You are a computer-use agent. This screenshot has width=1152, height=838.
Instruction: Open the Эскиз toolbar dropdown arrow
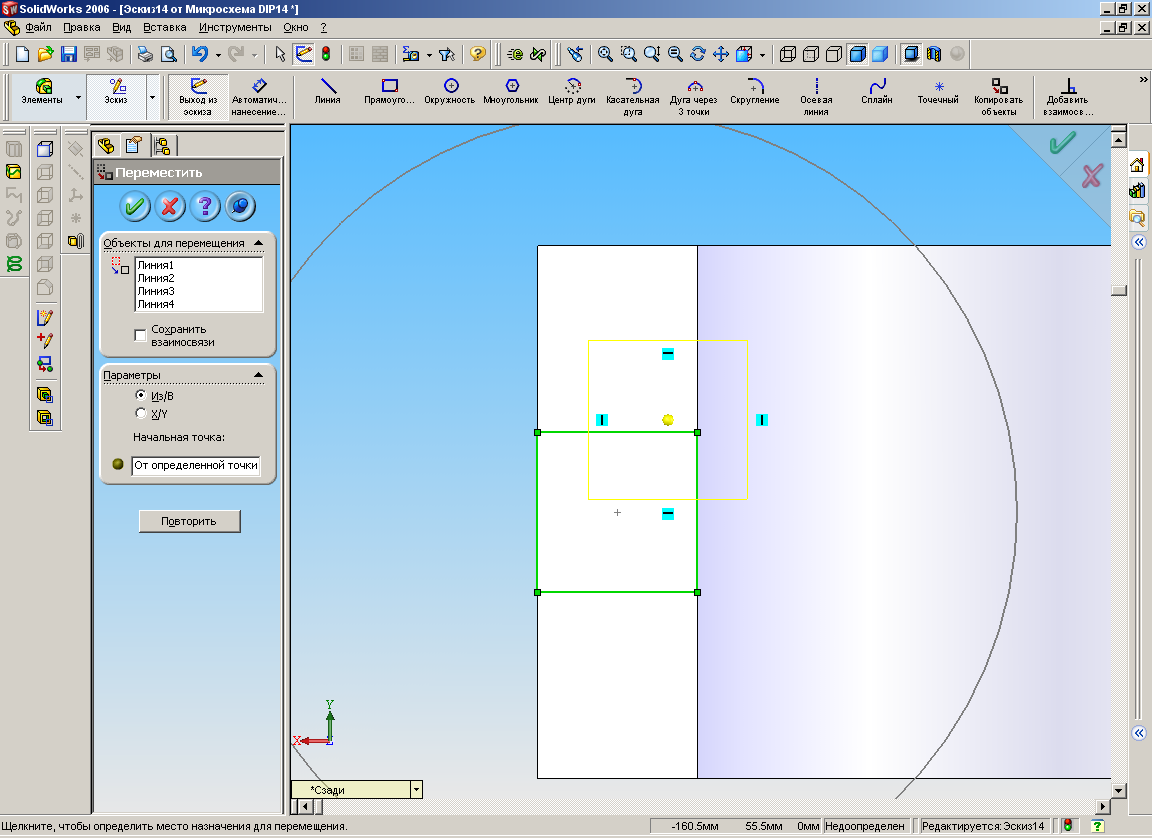pos(152,97)
